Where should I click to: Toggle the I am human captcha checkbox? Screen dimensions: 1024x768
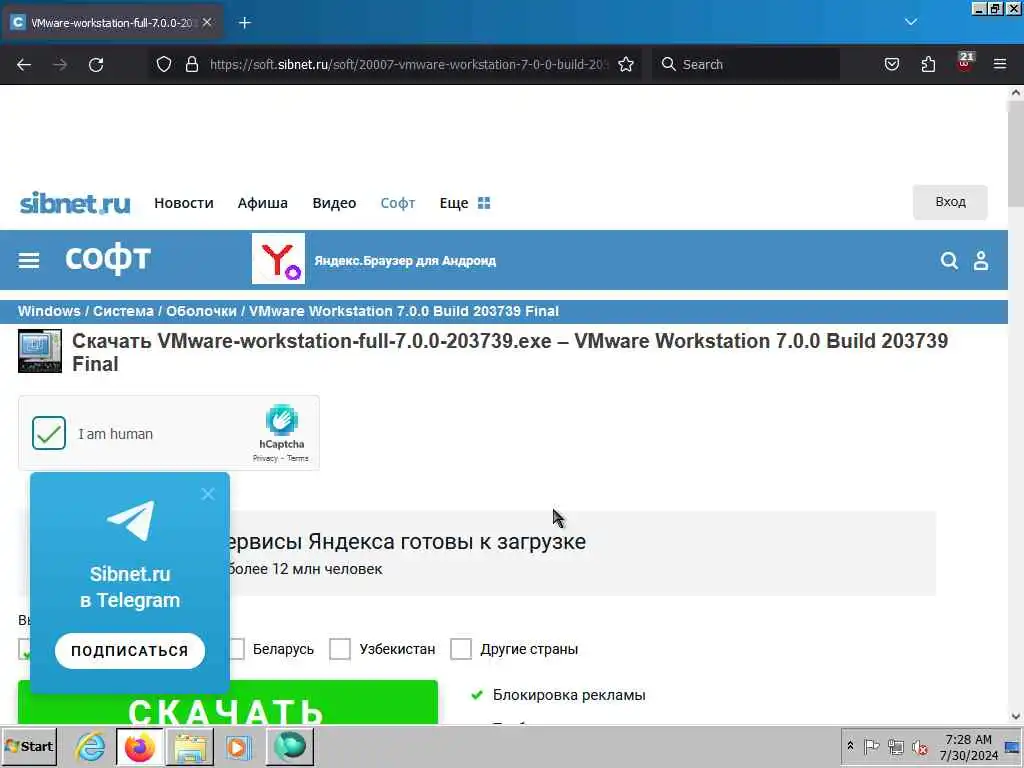(49, 433)
